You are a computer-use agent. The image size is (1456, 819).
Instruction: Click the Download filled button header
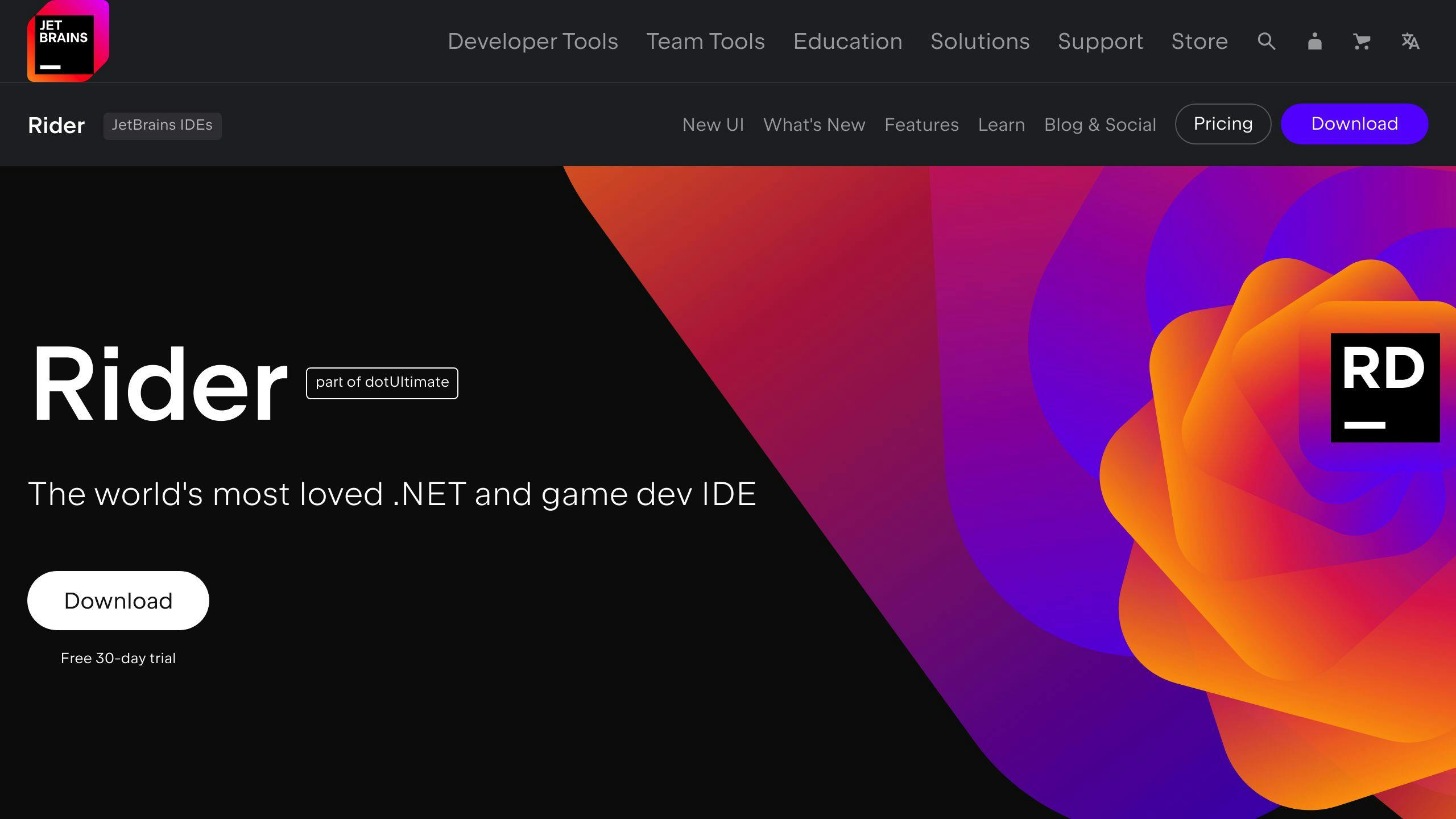(1354, 123)
